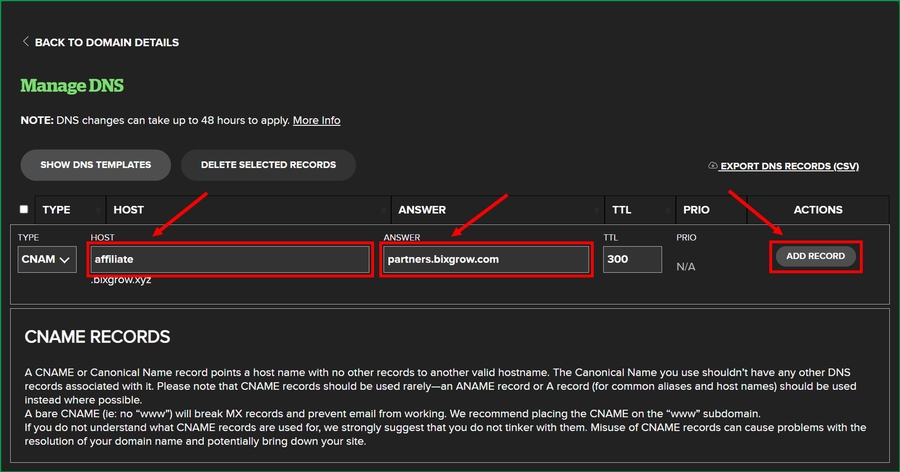Open the More Info link
900x472 pixels.
(316, 120)
